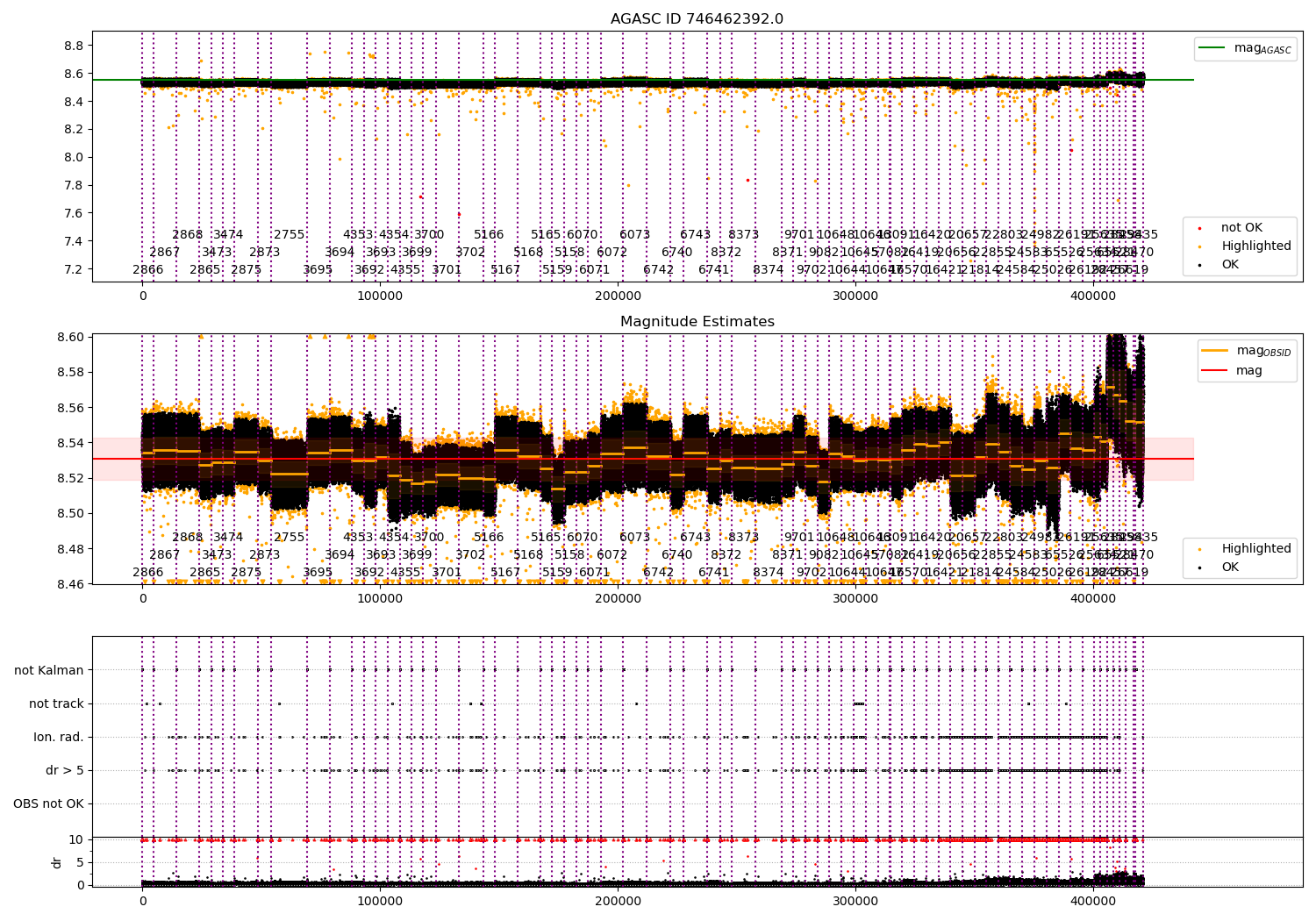The width and height of the screenshot is (1316, 921).
Task: Click y-tick 8.0 in the top plot
Action: [x=74, y=157]
